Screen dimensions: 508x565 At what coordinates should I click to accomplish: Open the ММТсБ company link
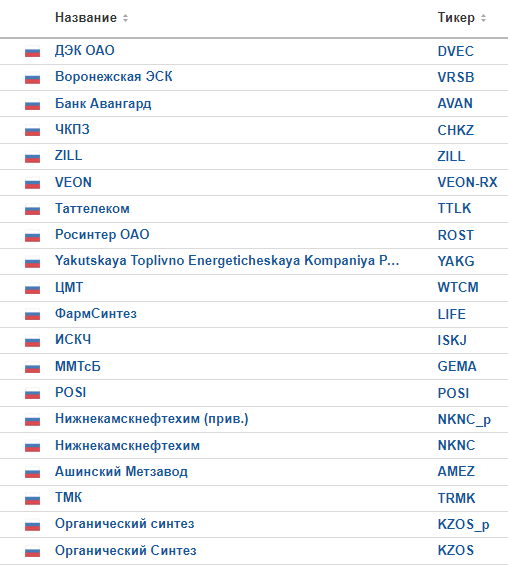tap(77, 366)
